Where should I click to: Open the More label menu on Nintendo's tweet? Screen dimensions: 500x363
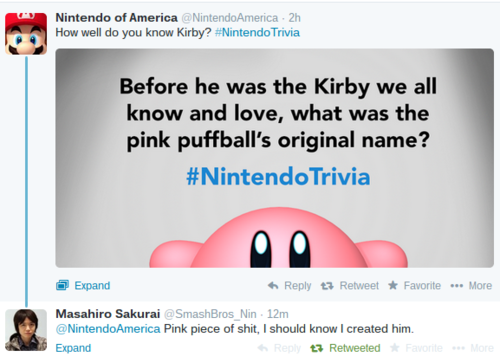point(480,286)
